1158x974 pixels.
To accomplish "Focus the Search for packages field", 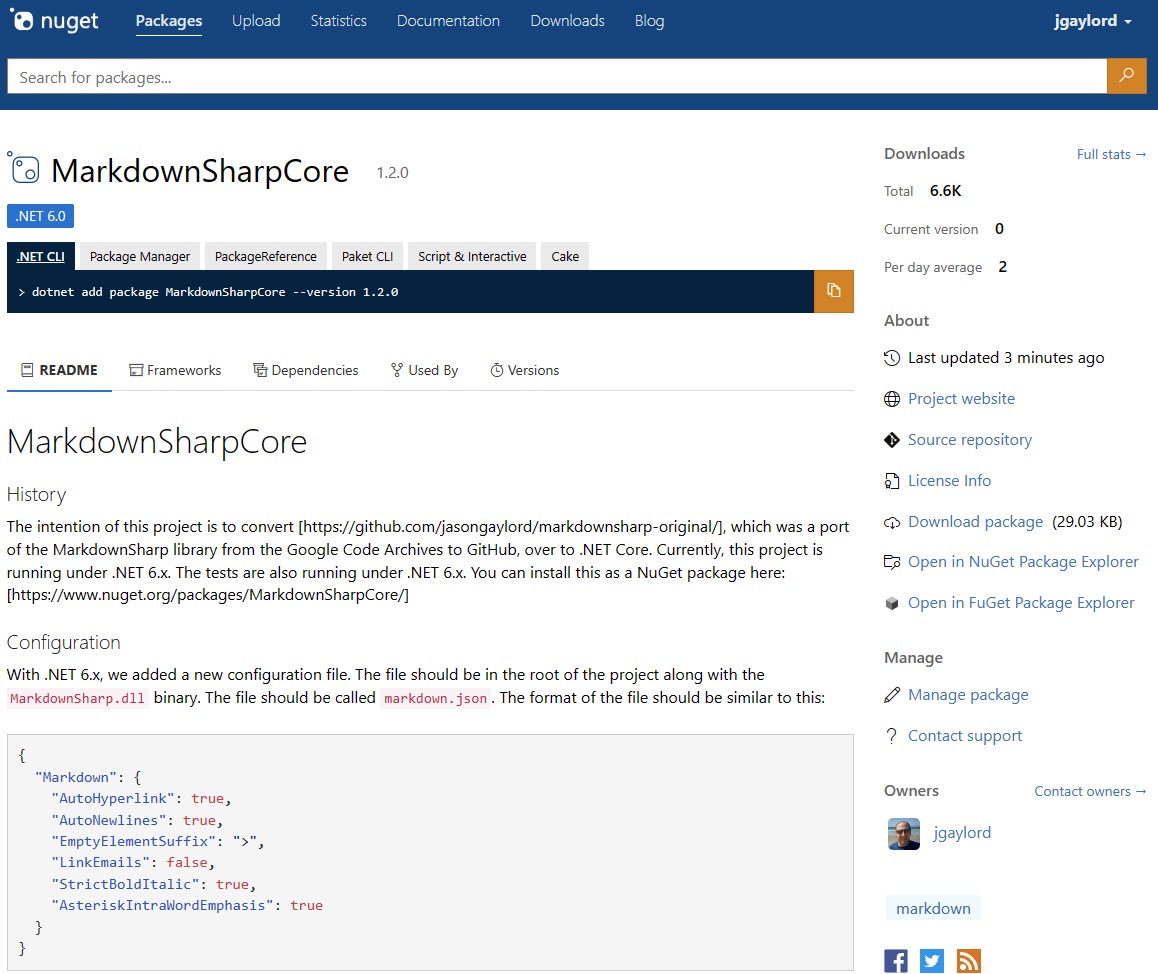I will 557,76.
